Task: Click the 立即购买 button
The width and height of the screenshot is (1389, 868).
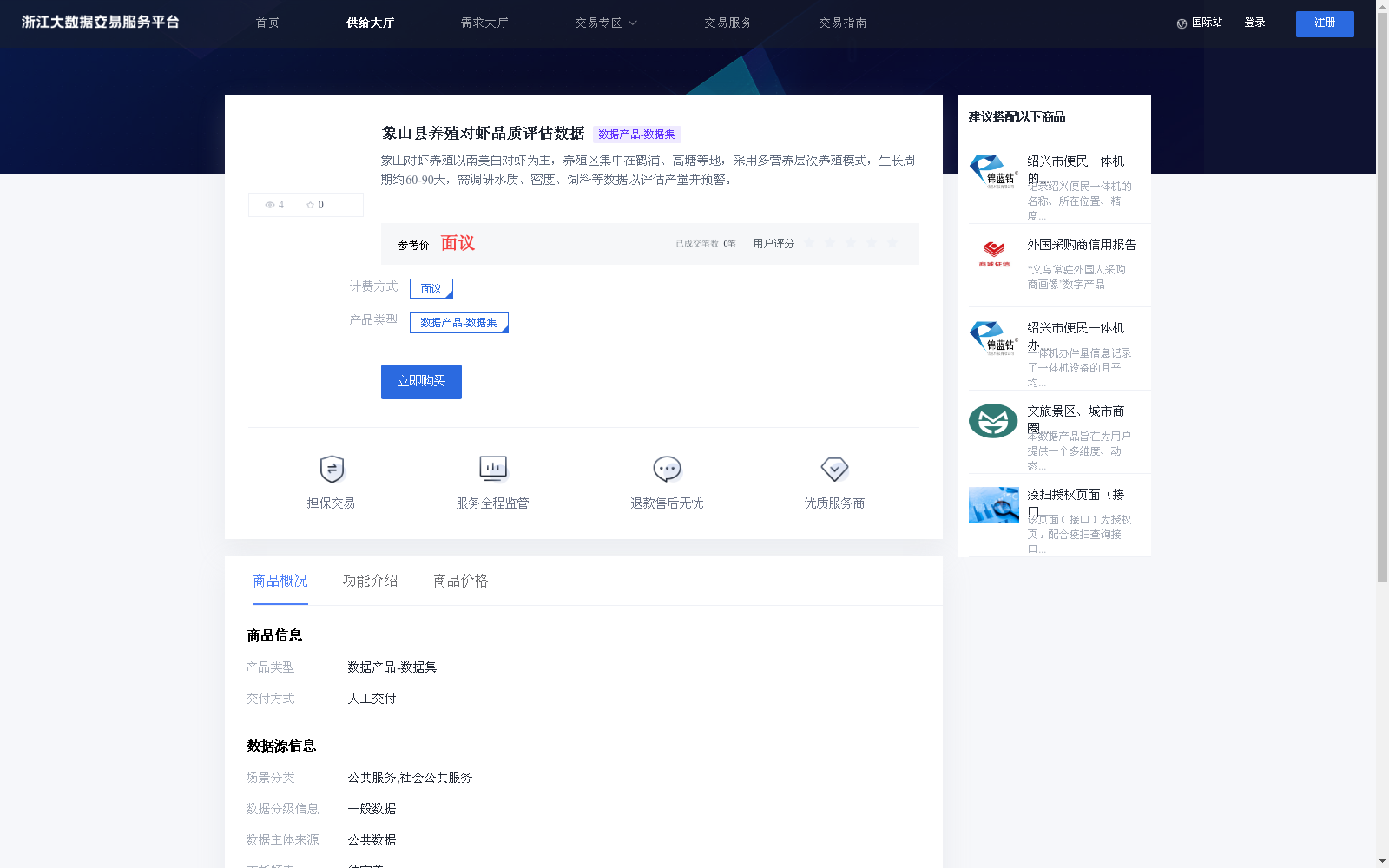Action: point(421,382)
